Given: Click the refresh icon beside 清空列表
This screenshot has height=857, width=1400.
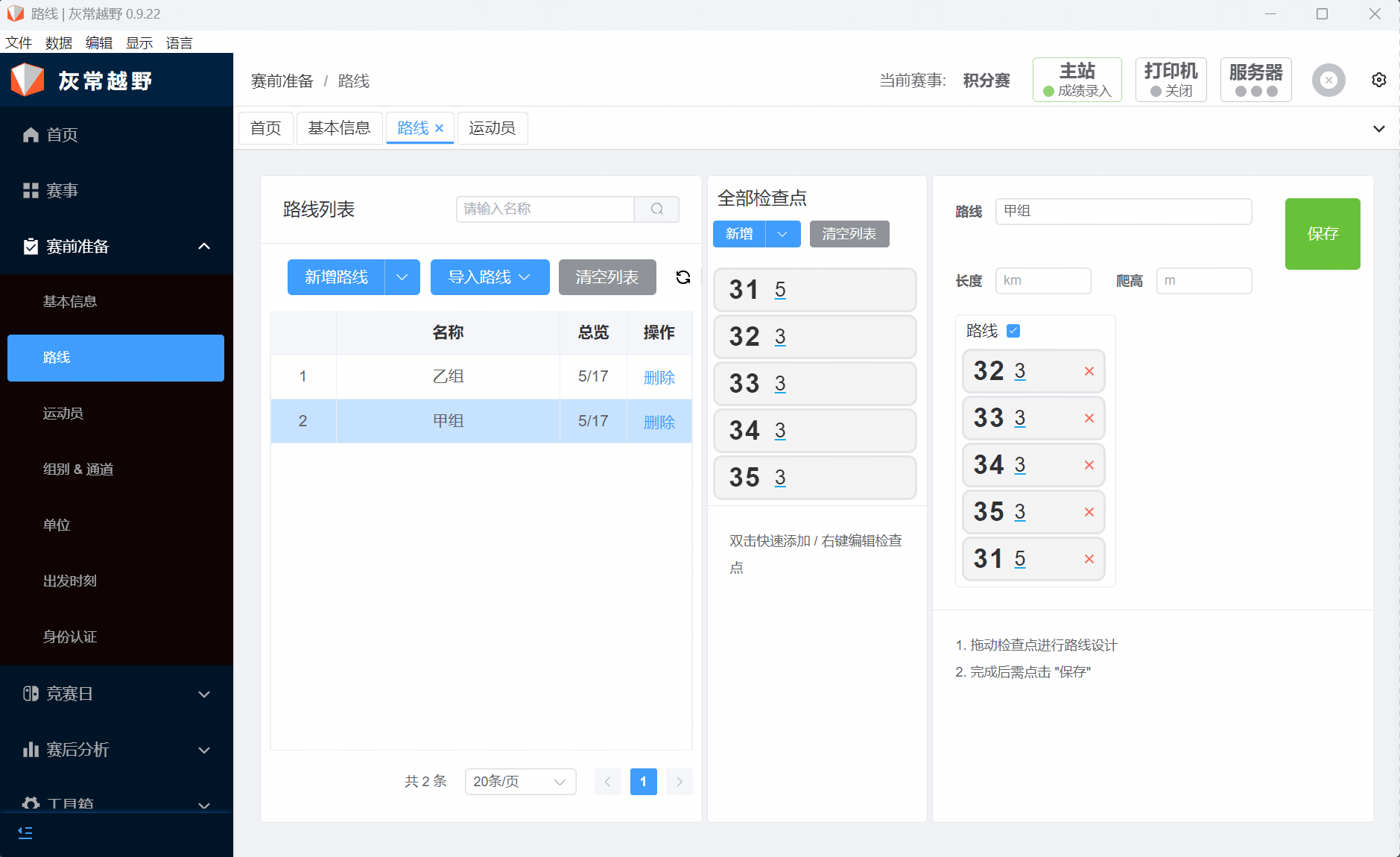Looking at the screenshot, I should (x=682, y=277).
